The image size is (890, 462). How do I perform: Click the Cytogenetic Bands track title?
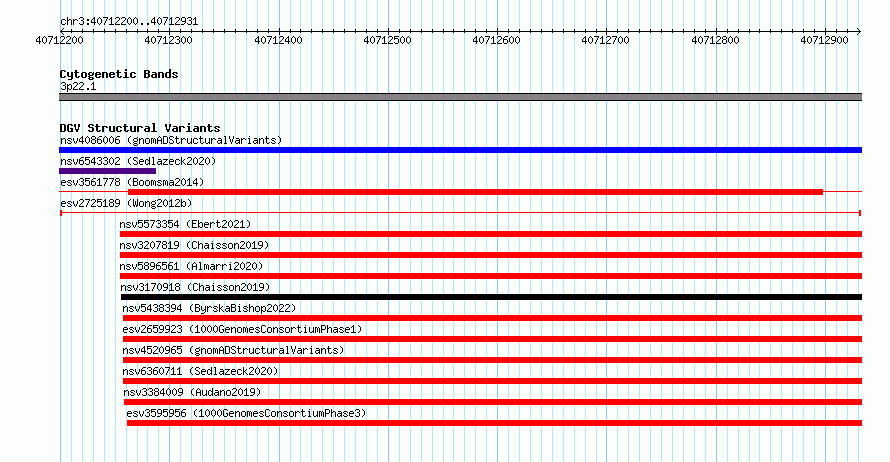point(119,74)
